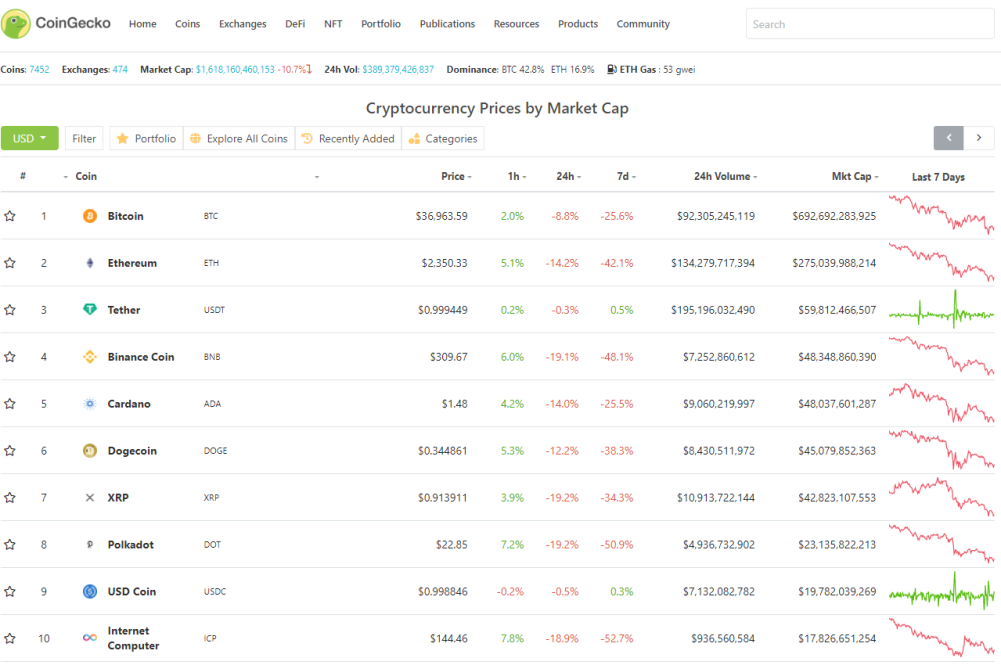1001x665 pixels.
Task: Toggle the favorite star for Polkadot
Action: (10, 544)
